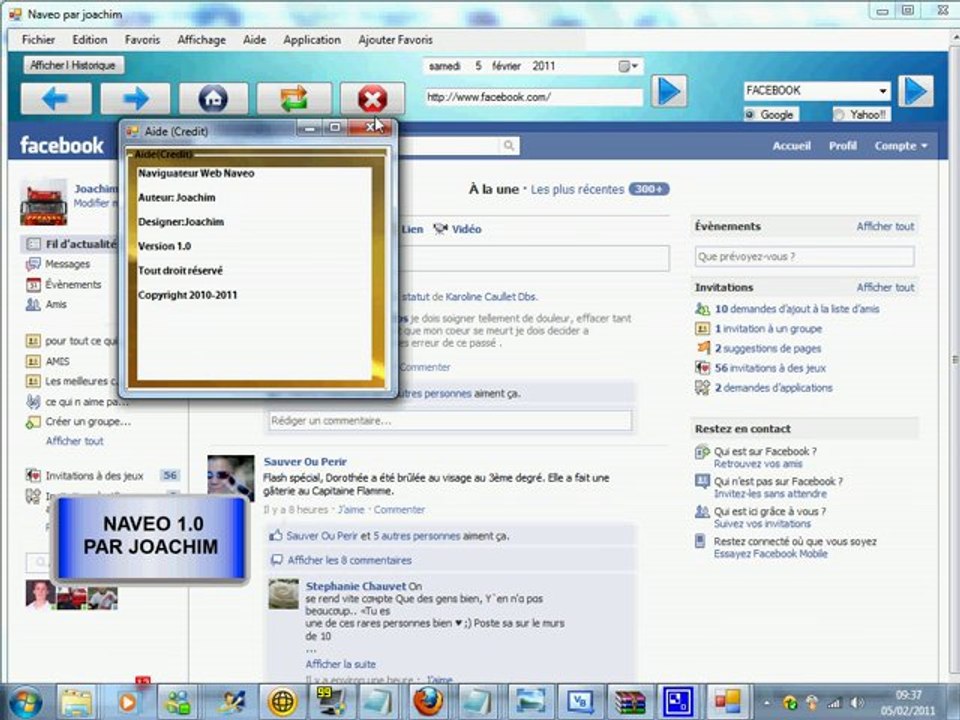Open 2 suggestions de pages link

(768, 349)
